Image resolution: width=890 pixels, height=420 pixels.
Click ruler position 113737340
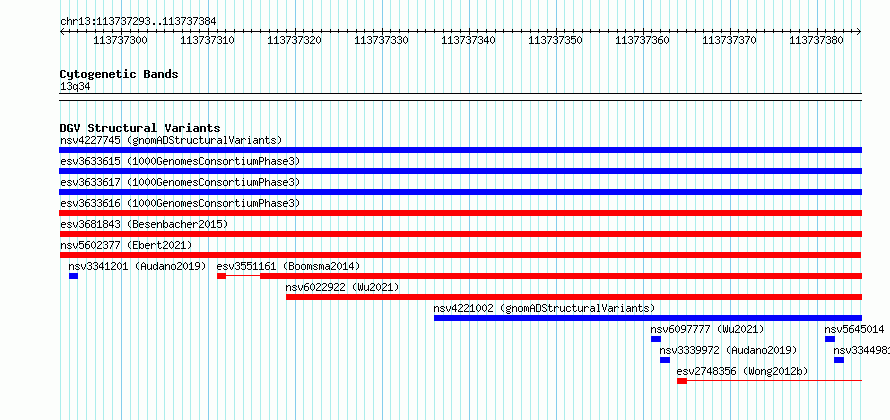(468, 40)
